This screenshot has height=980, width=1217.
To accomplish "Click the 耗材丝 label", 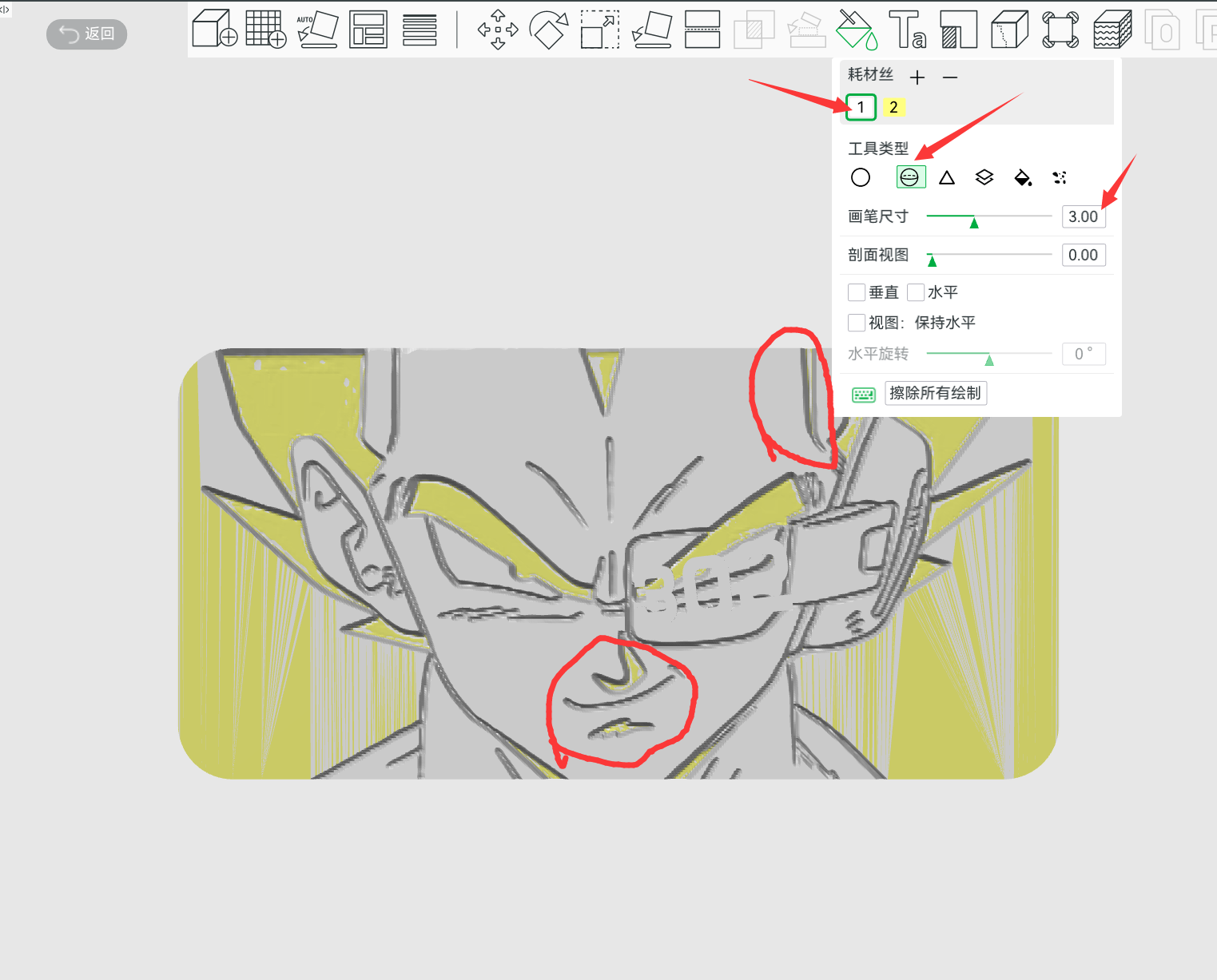I will click(x=870, y=74).
